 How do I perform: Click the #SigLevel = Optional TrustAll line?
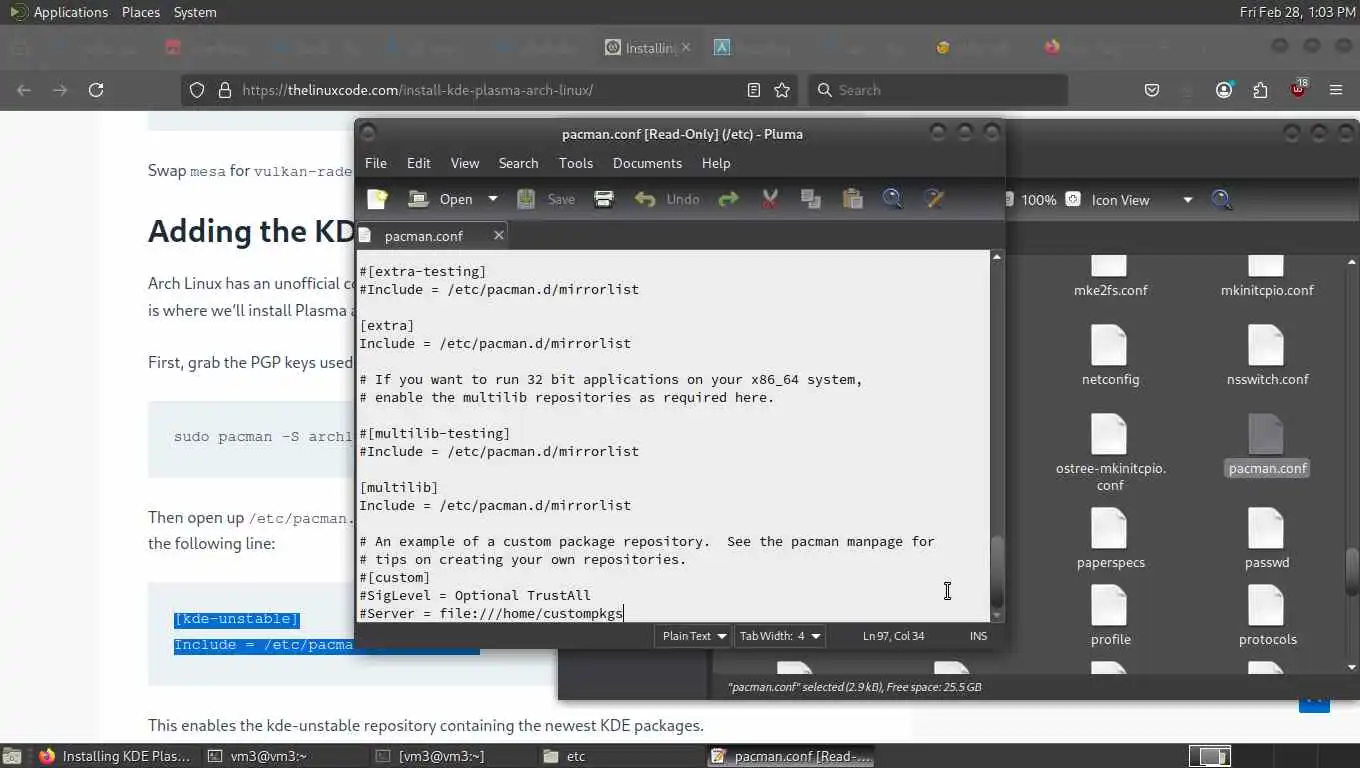475,596
